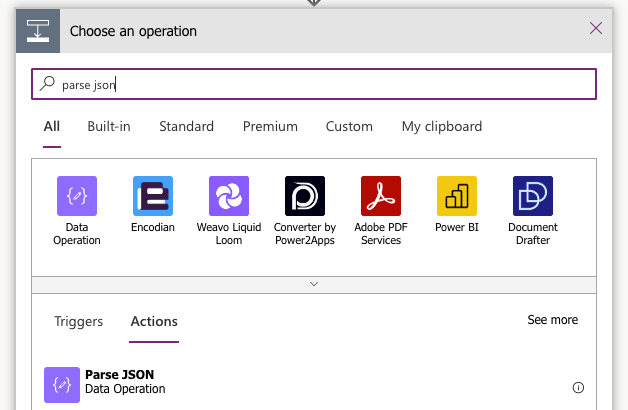Open the Standard connectors tab
Image resolution: width=628 pixels, height=410 pixels.
tap(186, 127)
